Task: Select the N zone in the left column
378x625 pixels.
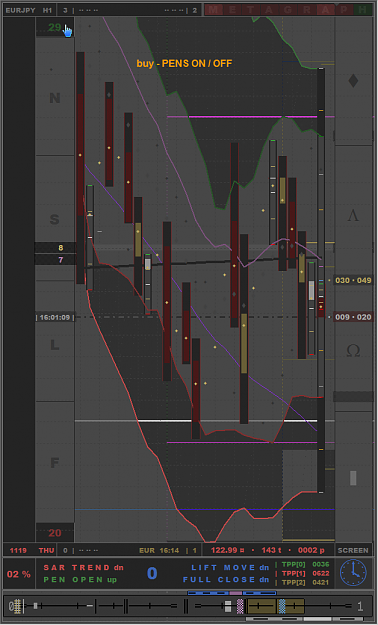Action: 55,98
